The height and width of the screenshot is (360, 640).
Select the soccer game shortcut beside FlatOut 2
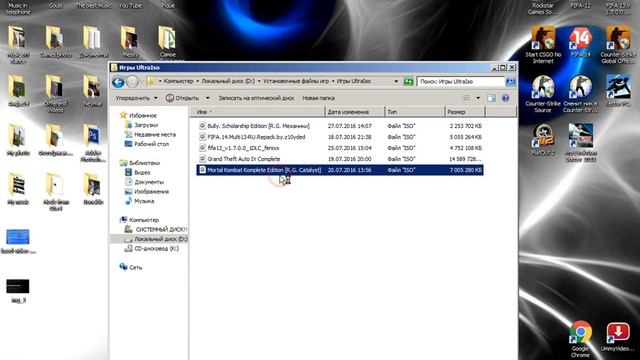580,142
